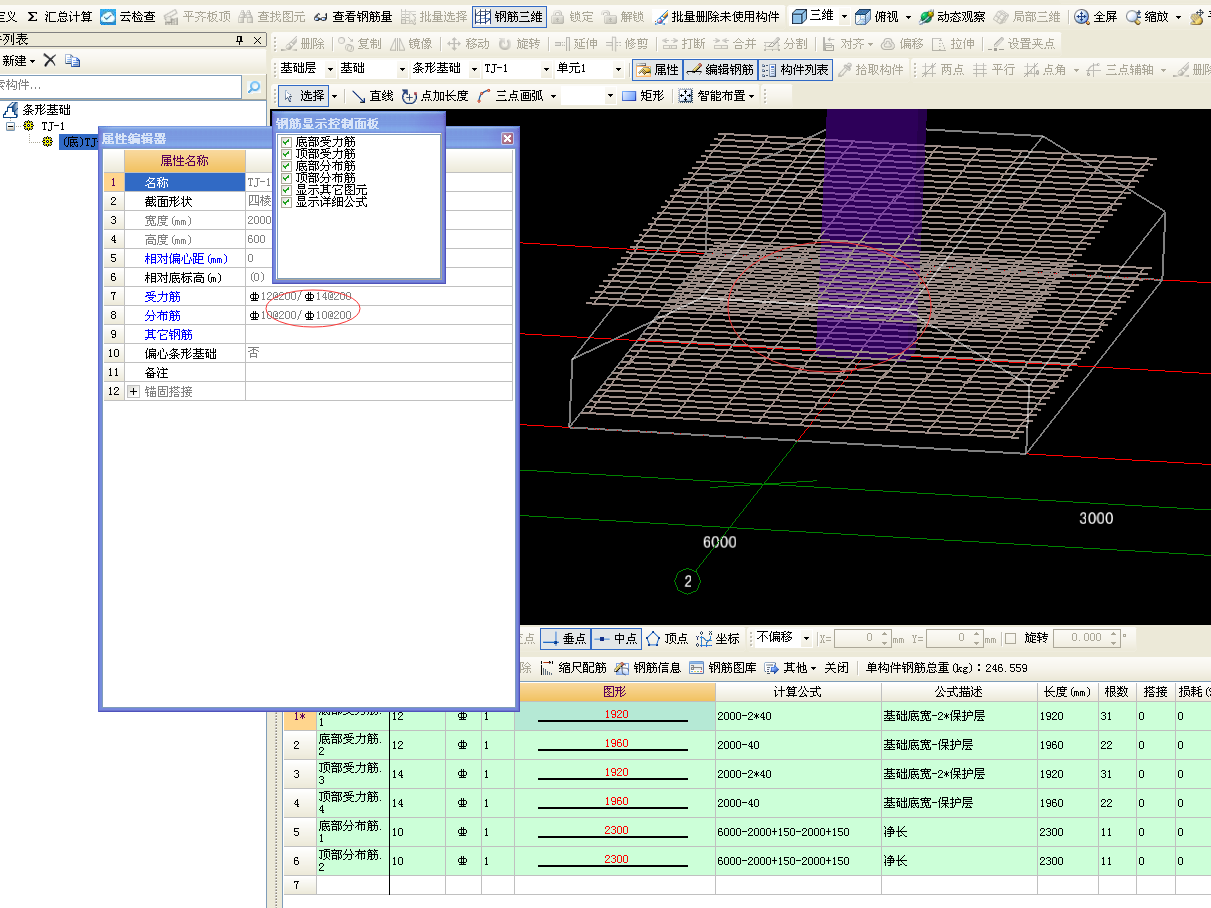
Task: Expand the 锚固搭接 property row
Action: pyautogui.click(x=134, y=392)
